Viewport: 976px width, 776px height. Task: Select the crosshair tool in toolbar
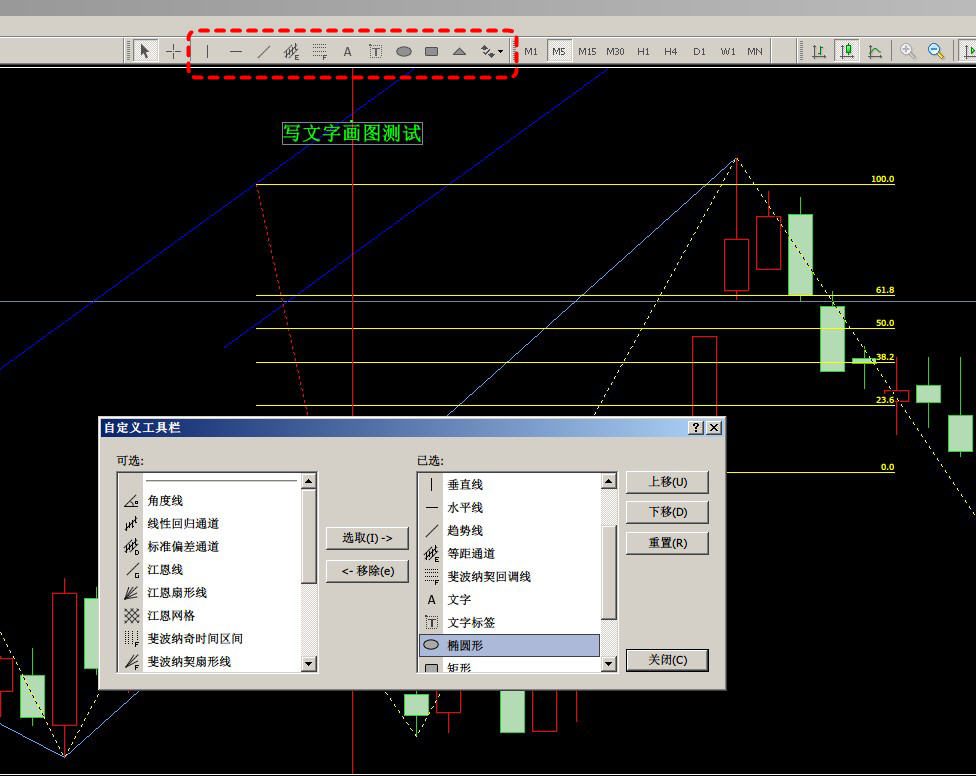tap(173, 52)
